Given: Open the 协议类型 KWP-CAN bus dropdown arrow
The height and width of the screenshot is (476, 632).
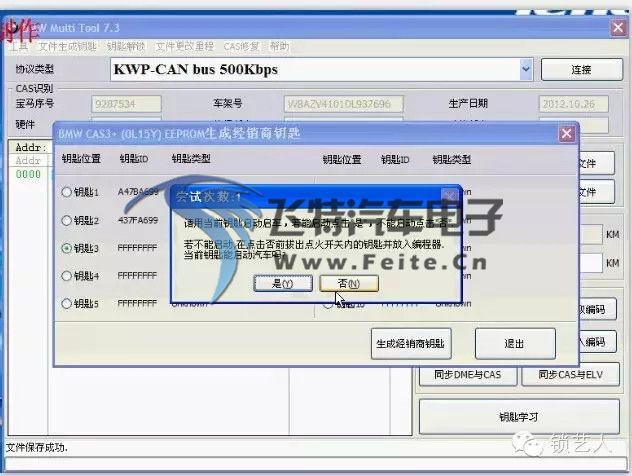Looking at the screenshot, I should pos(526,69).
